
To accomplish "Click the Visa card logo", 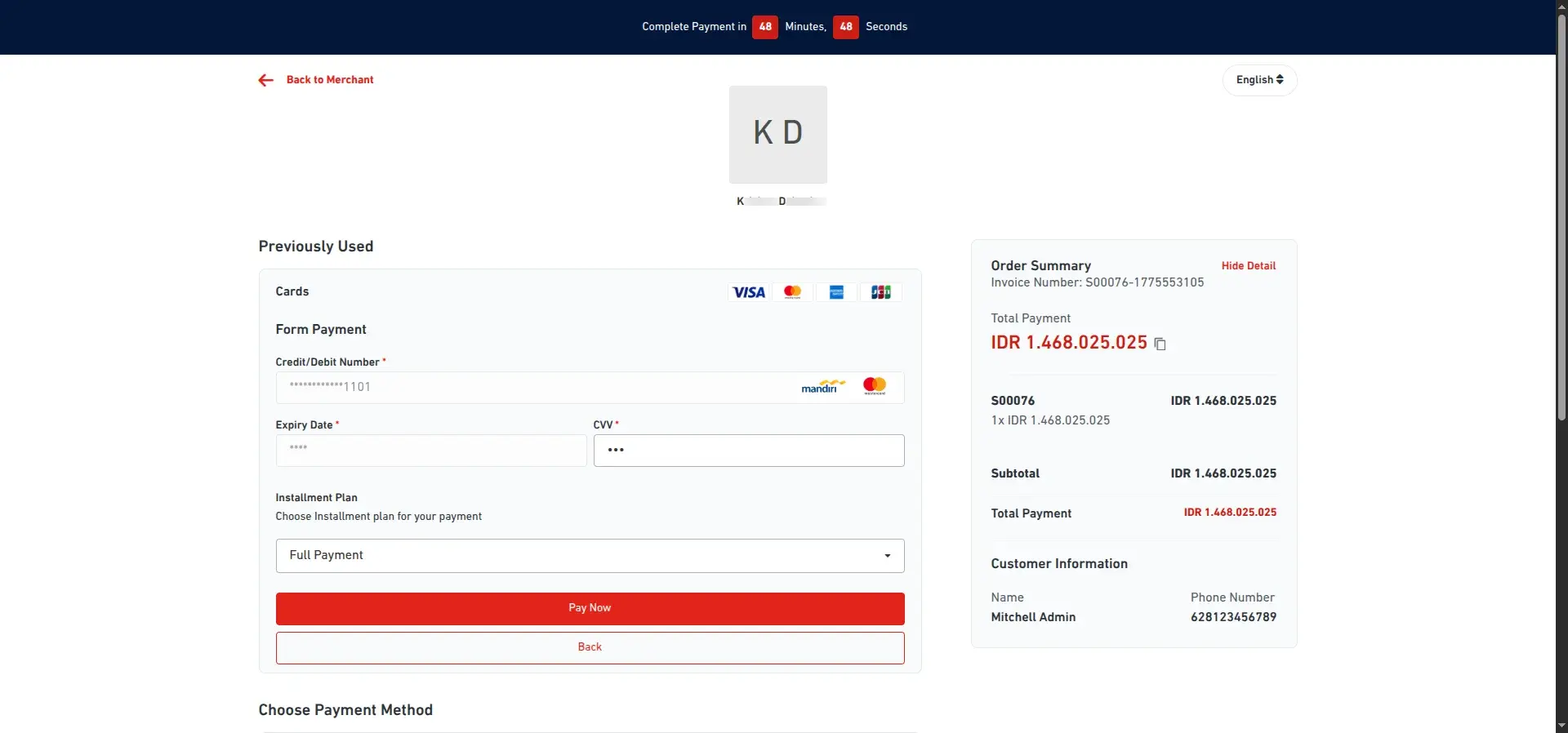I will [749, 292].
